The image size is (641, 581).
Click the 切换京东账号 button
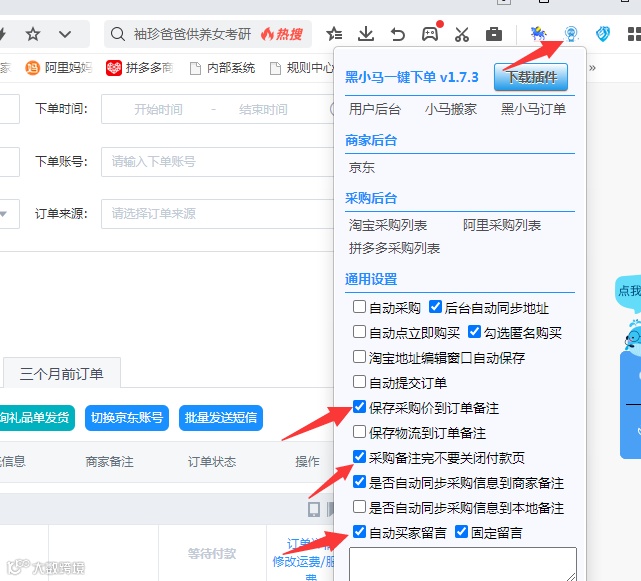pos(127,417)
